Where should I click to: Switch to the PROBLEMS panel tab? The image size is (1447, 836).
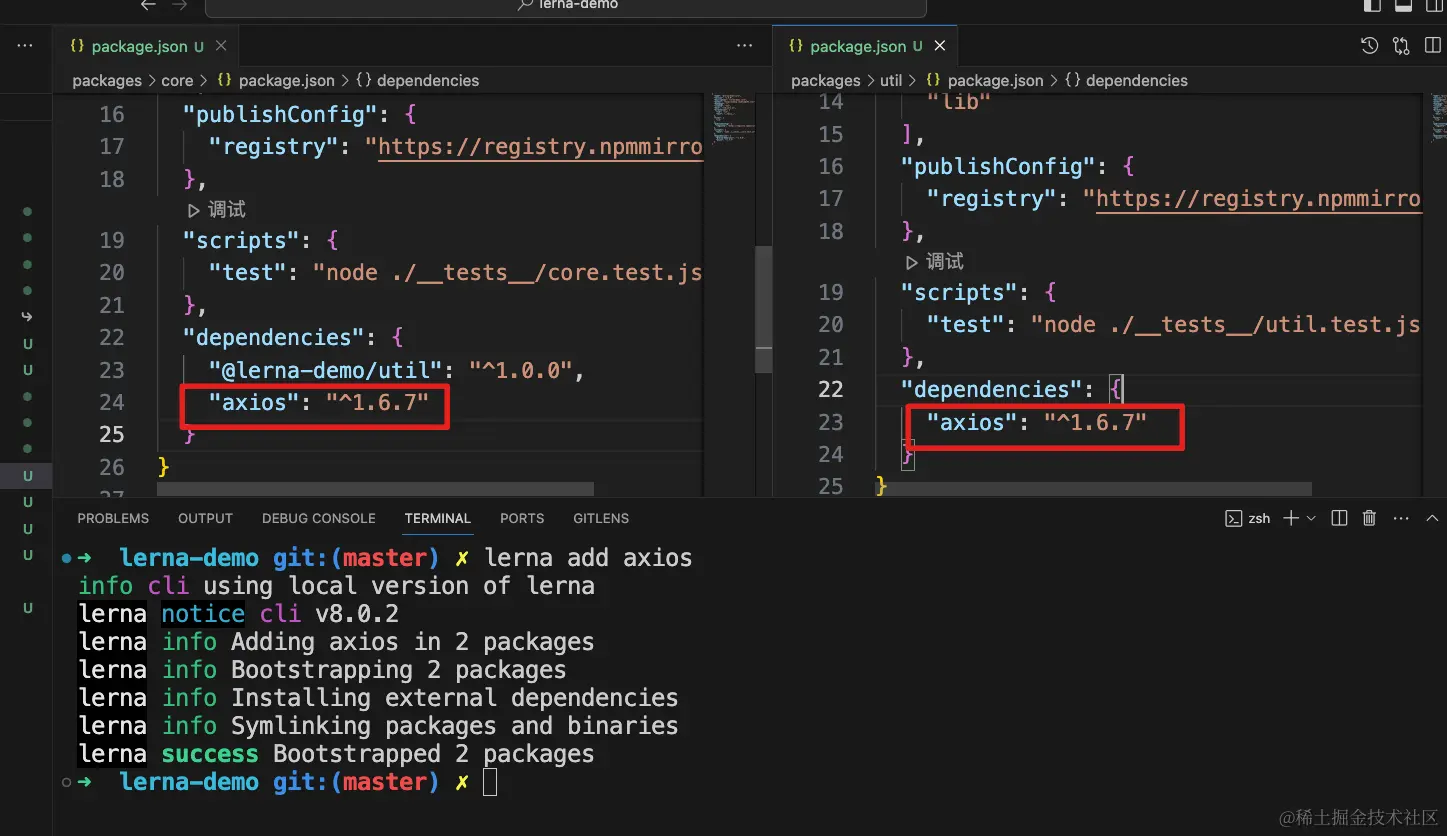(x=113, y=518)
